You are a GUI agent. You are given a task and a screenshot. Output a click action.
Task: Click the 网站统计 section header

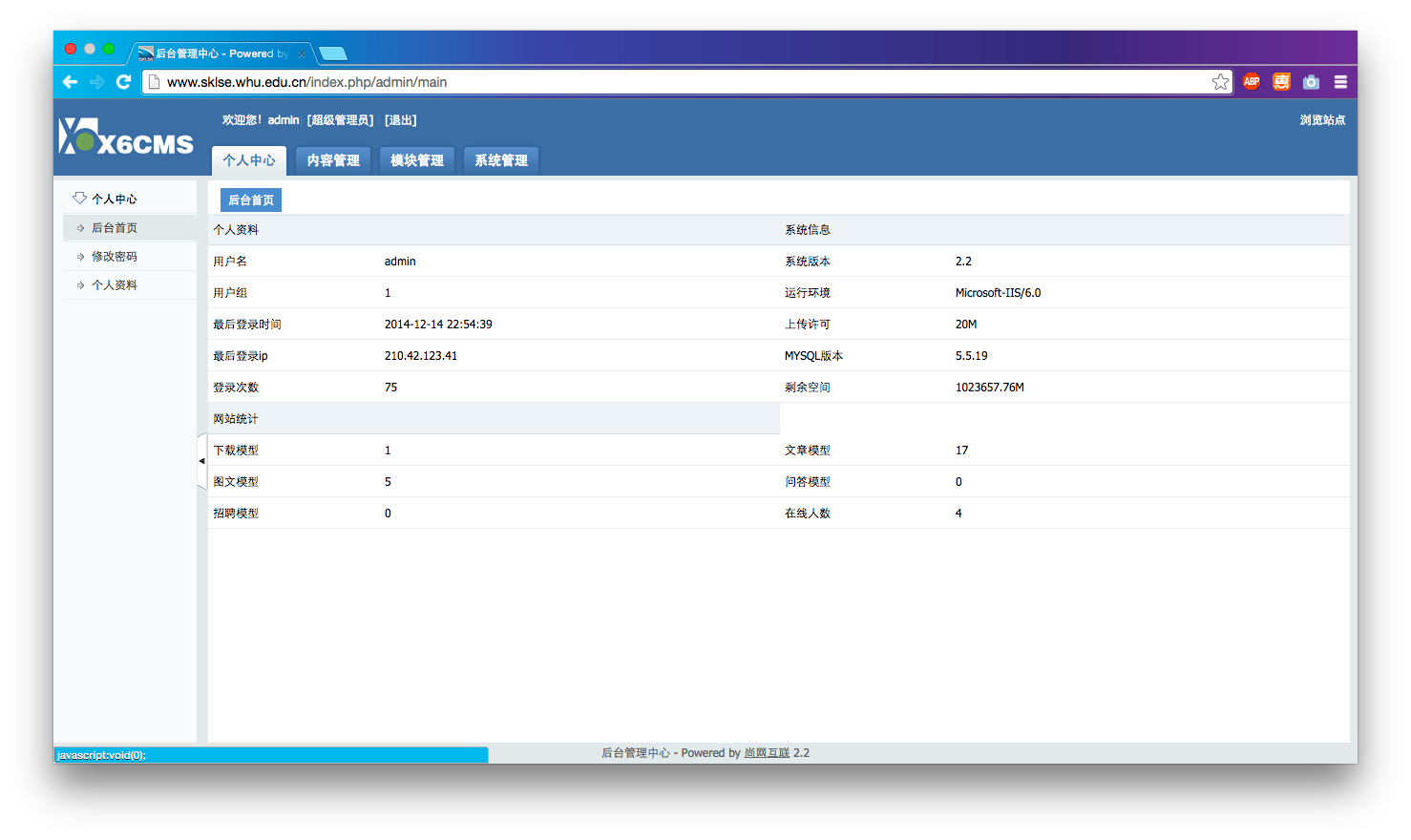coord(236,419)
